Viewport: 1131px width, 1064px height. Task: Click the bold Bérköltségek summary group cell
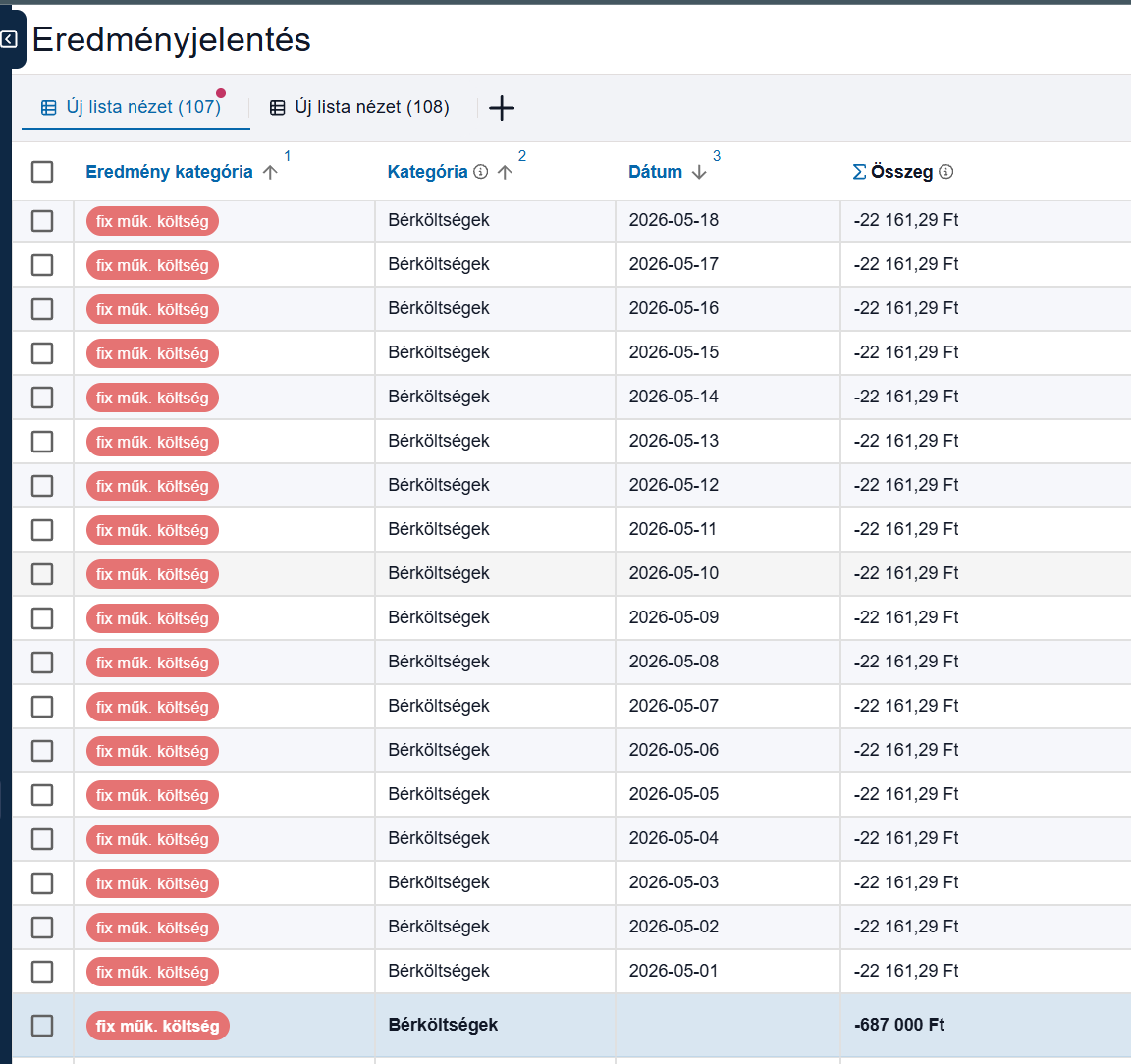coord(443,1025)
